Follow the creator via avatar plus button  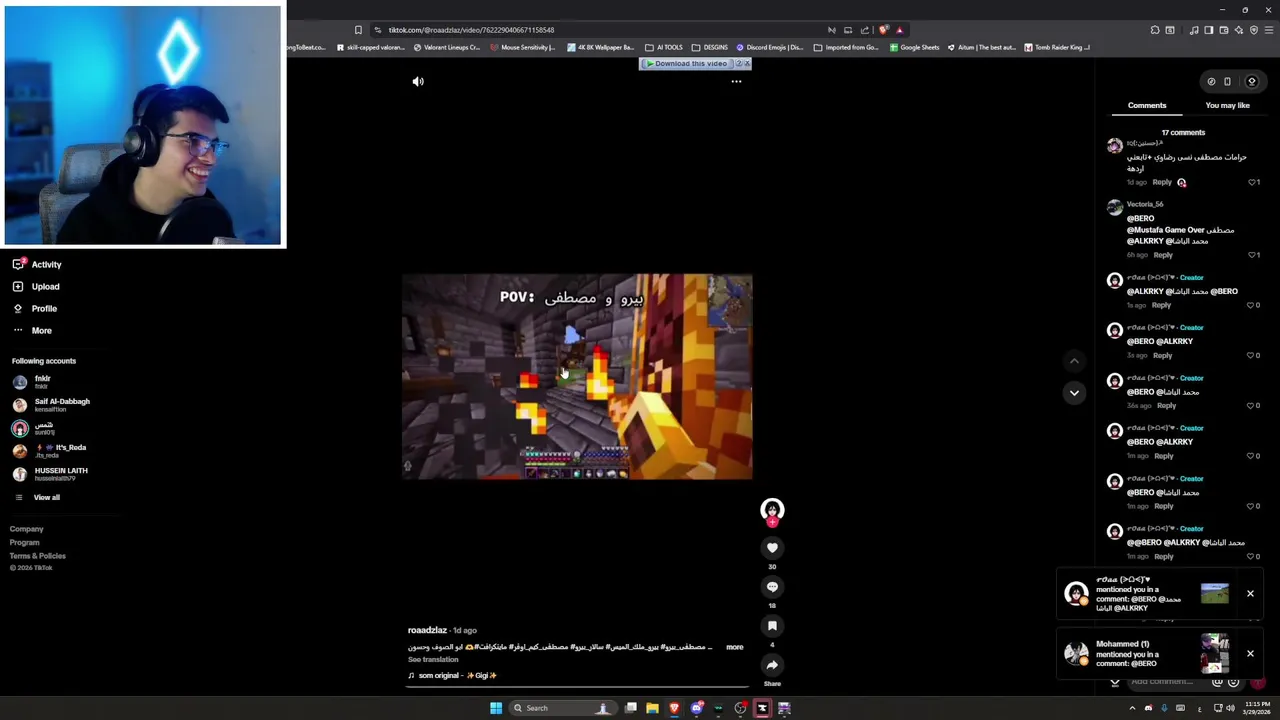(772, 522)
